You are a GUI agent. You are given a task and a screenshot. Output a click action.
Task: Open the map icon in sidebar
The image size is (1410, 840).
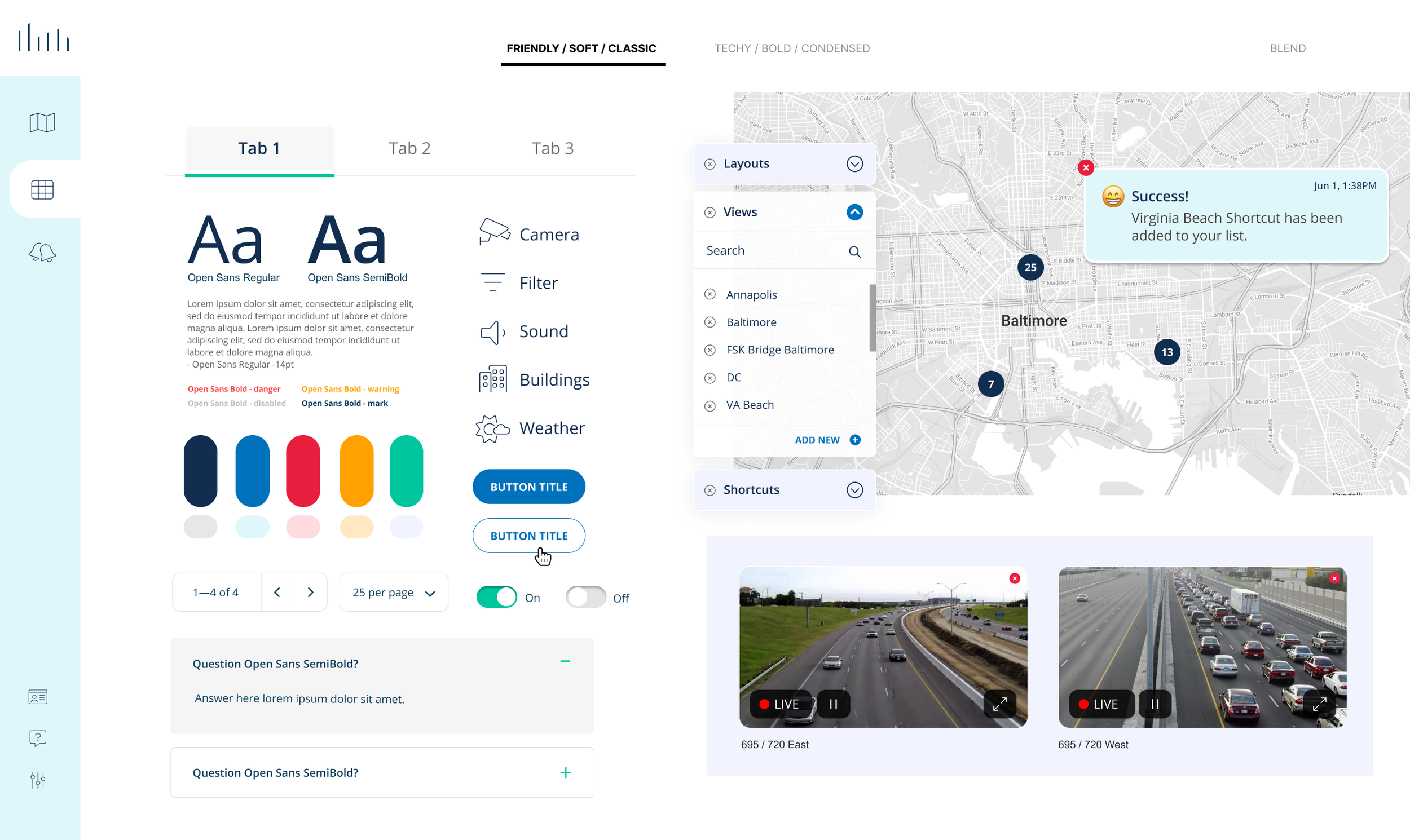point(42,122)
